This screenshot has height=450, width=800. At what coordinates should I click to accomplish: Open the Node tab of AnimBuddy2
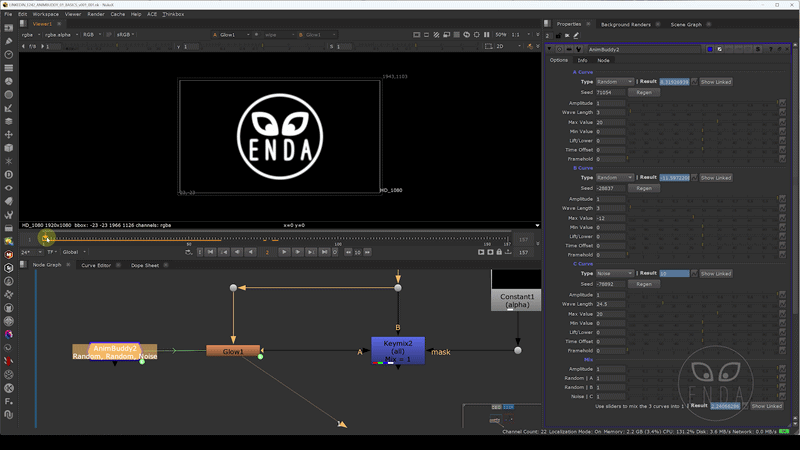pyautogui.click(x=603, y=60)
